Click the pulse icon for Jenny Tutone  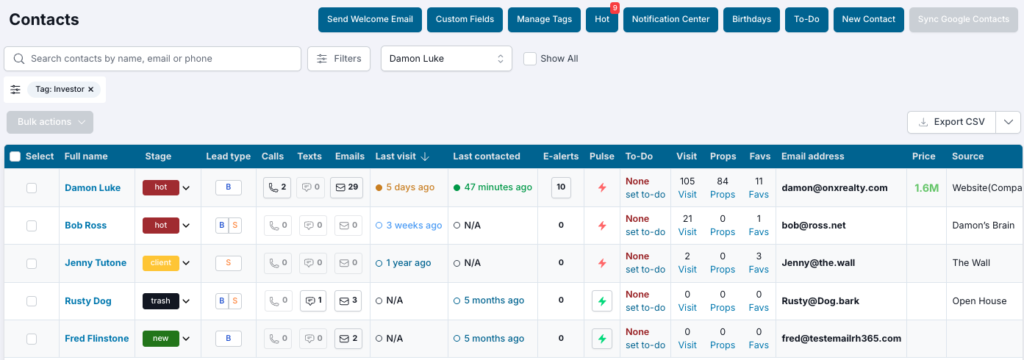click(602, 263)
